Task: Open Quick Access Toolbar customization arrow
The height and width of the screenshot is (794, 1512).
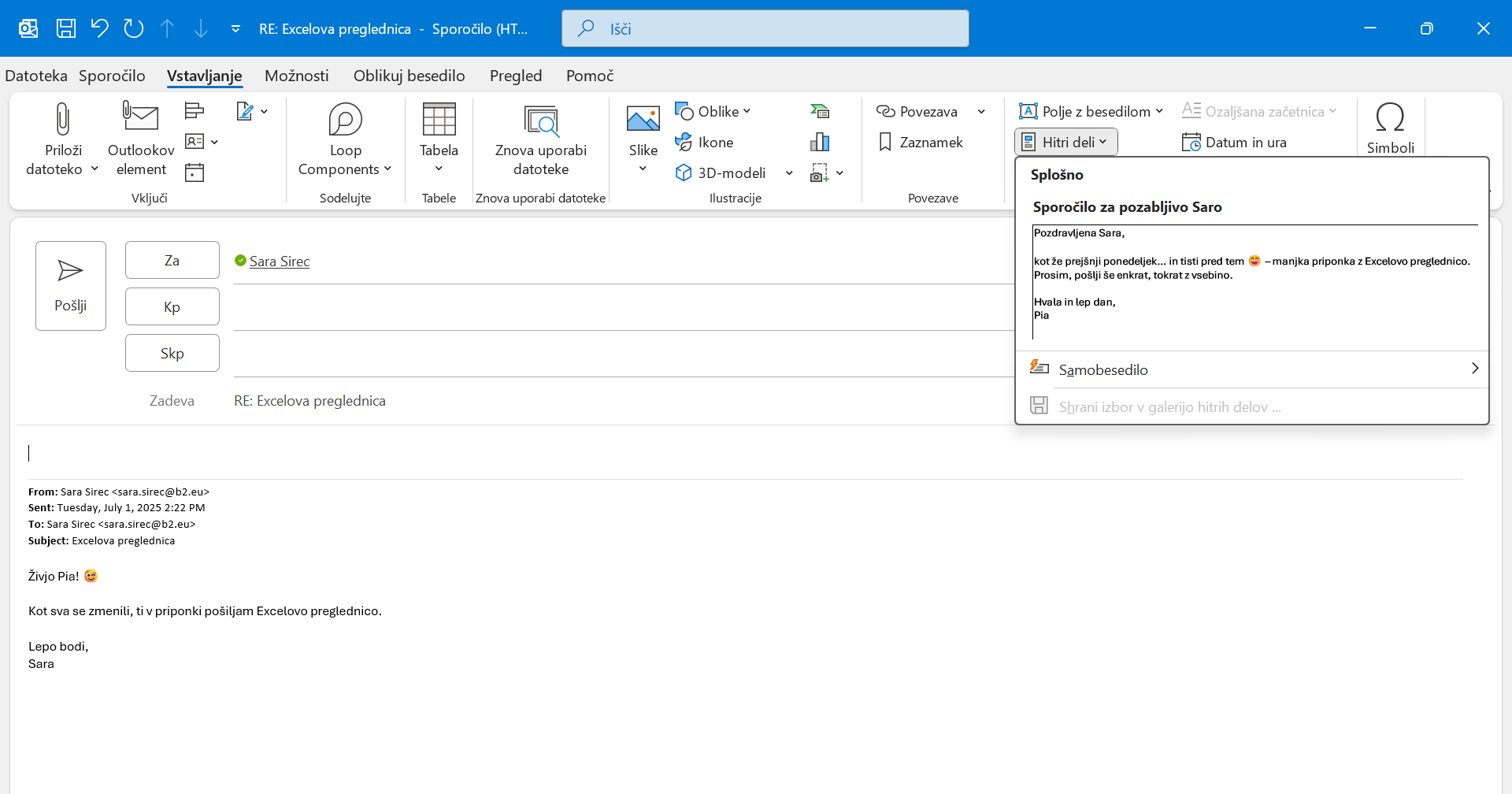Action: click(x=235, y=29)
